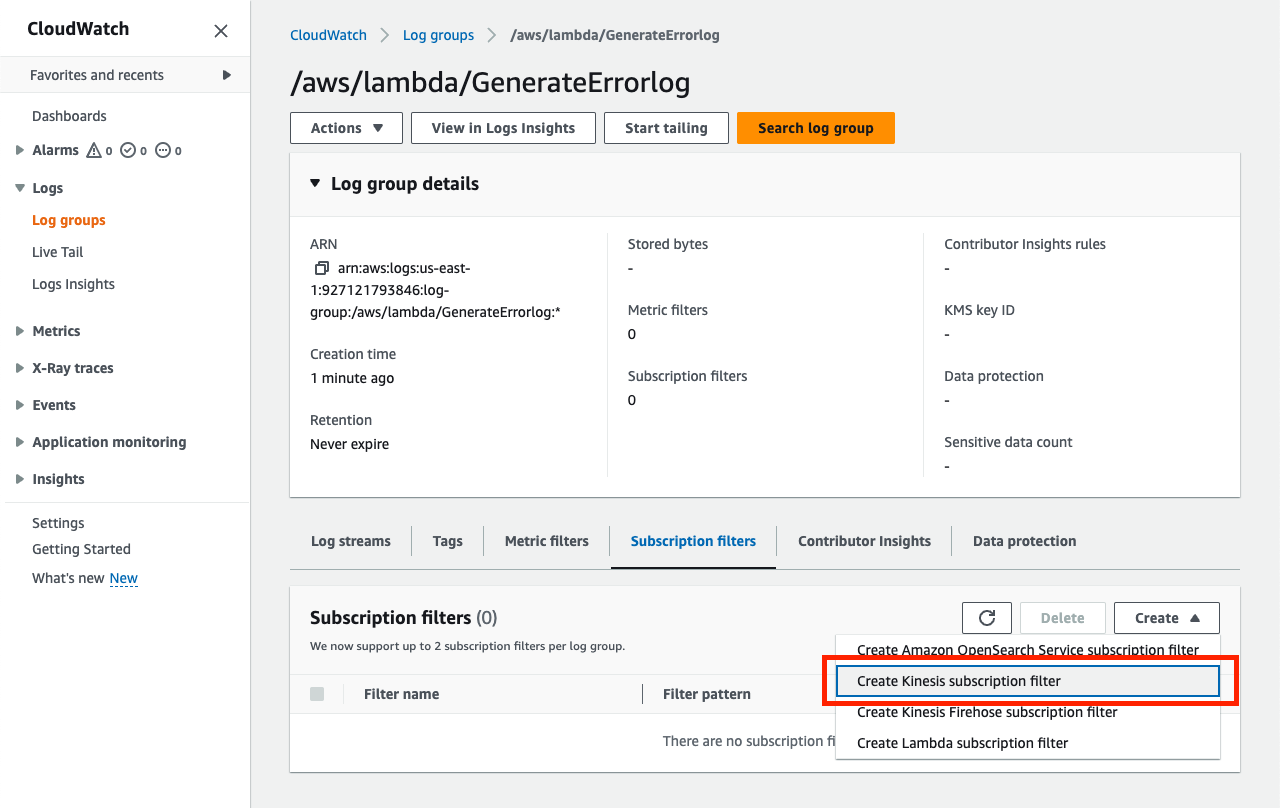Copy the log group ARN
The image size is (1280, 808).
coord(321,268)
